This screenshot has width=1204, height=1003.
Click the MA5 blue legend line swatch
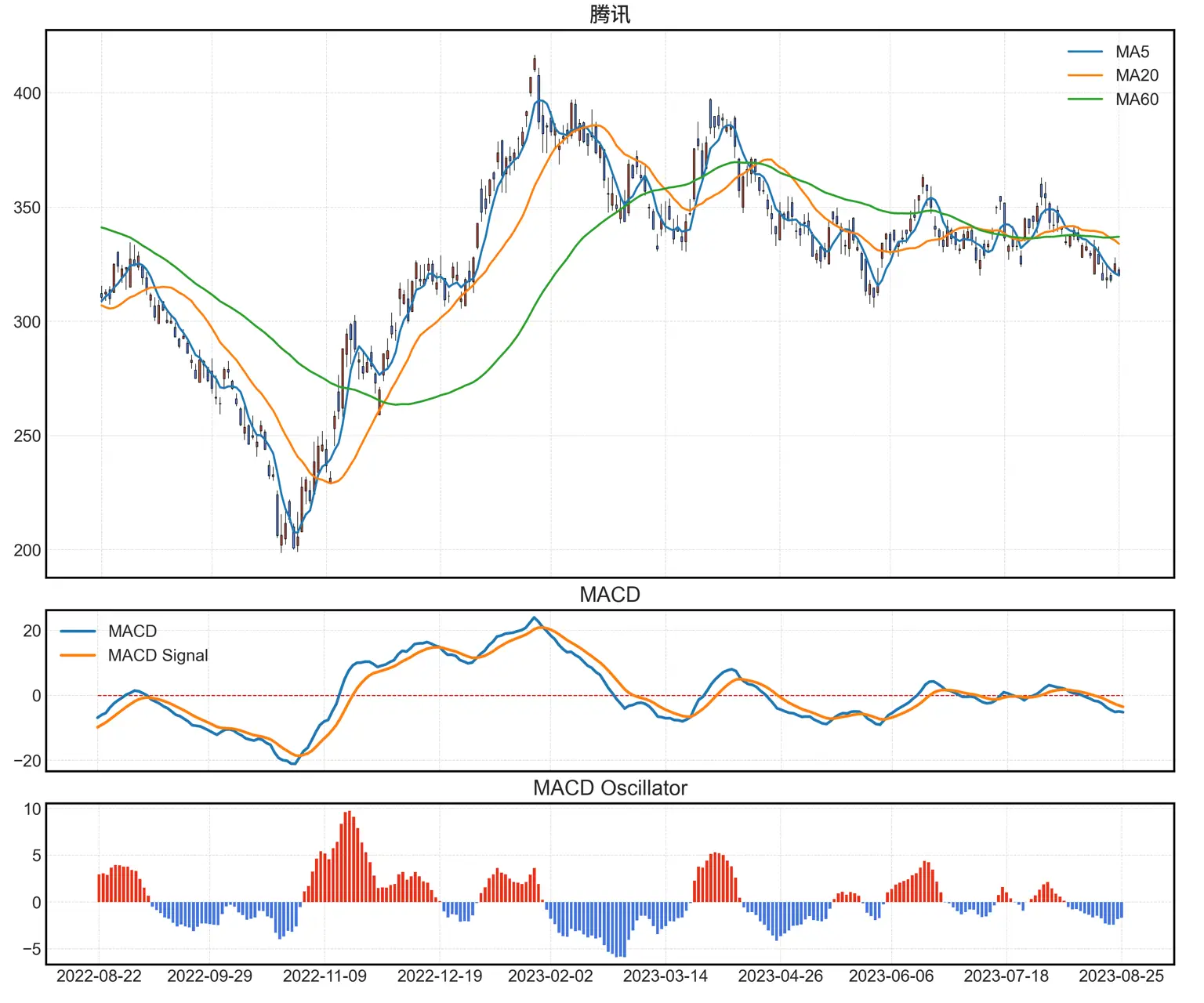(1085, 52)
